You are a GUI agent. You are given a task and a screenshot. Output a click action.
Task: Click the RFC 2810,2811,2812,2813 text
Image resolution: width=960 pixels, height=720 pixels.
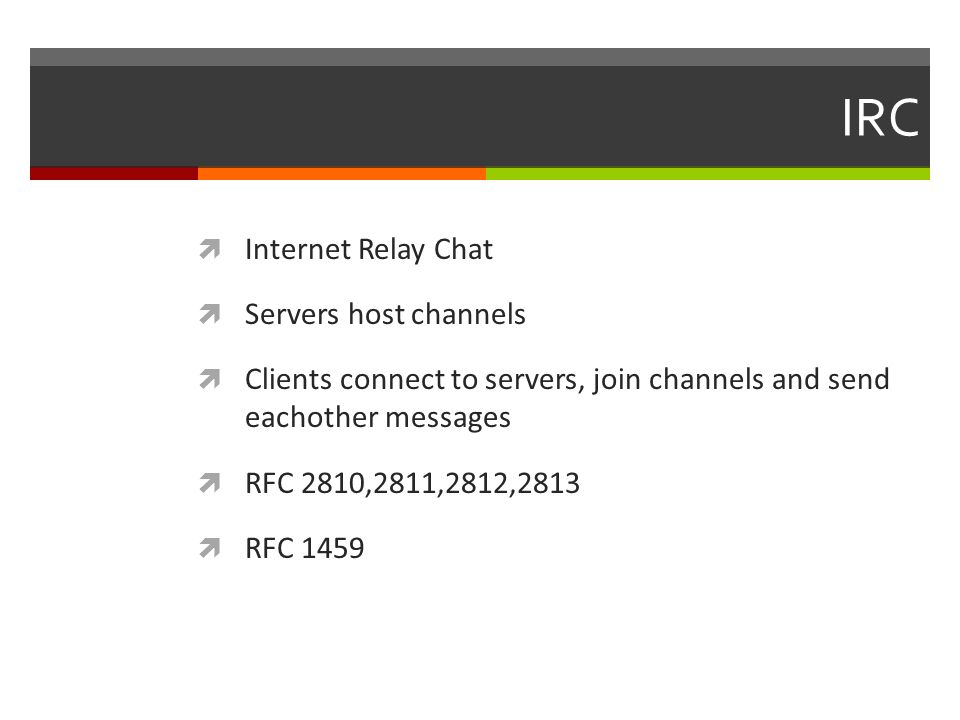click(x=412, y=484)
